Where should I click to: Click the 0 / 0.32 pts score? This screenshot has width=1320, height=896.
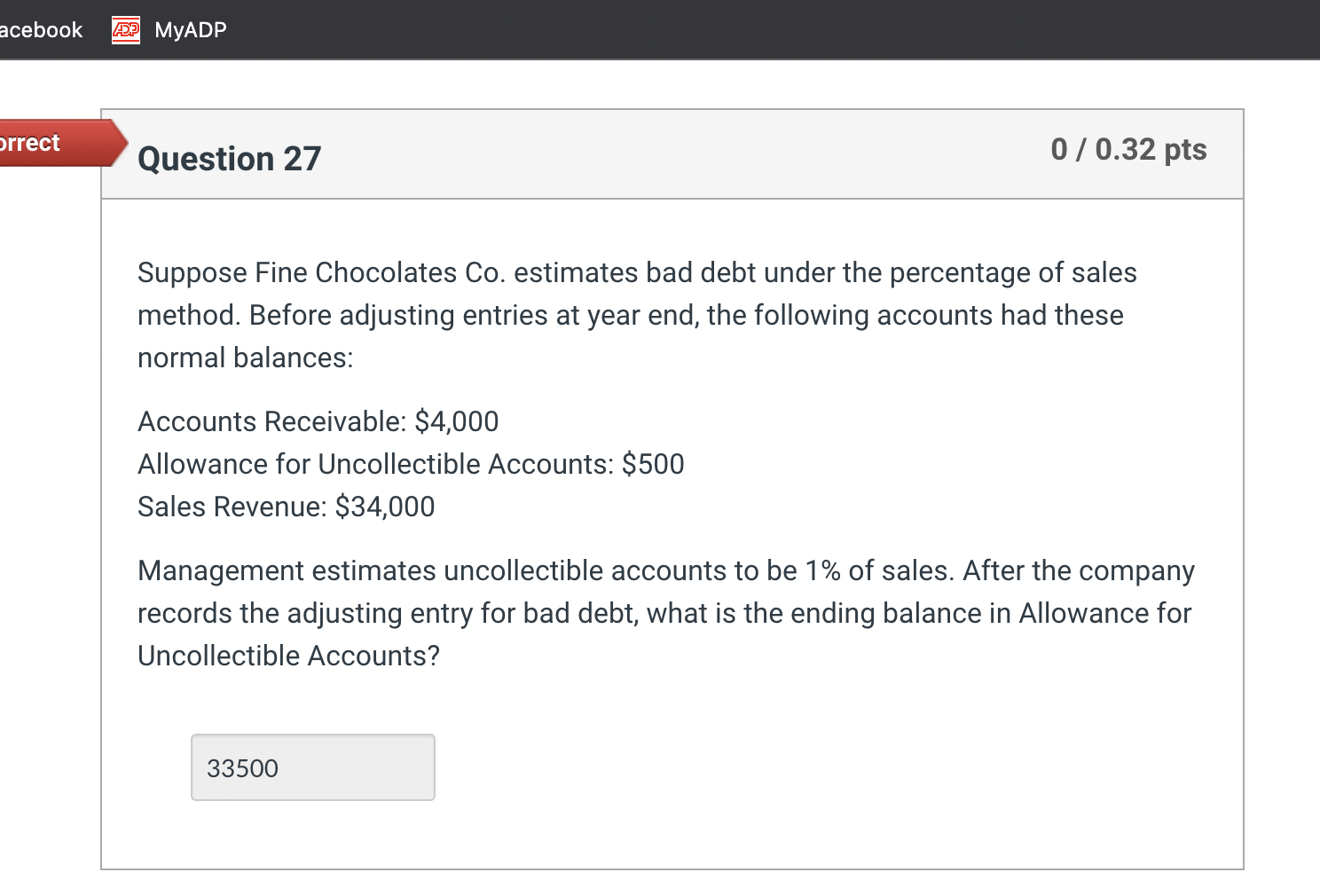pos(1128,149)
